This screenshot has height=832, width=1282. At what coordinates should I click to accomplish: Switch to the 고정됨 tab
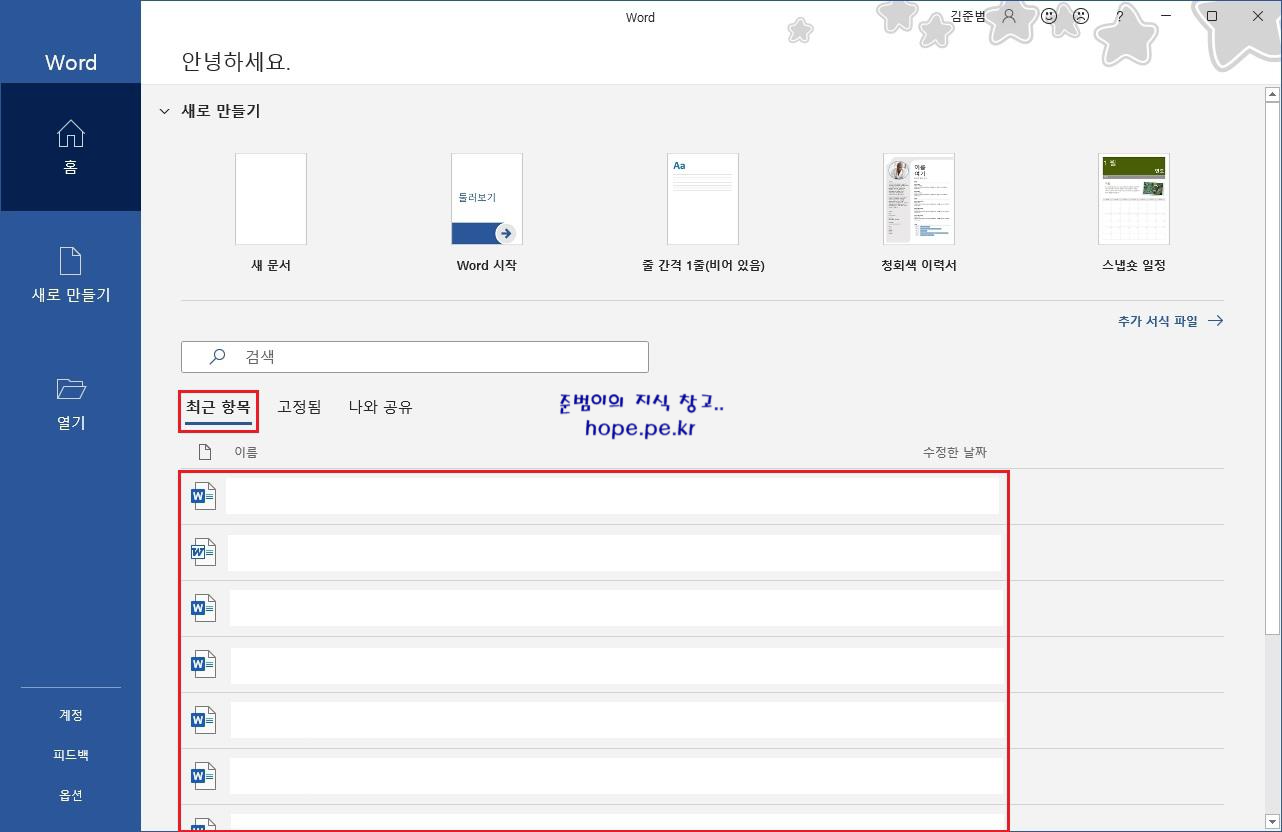point(299,407)
